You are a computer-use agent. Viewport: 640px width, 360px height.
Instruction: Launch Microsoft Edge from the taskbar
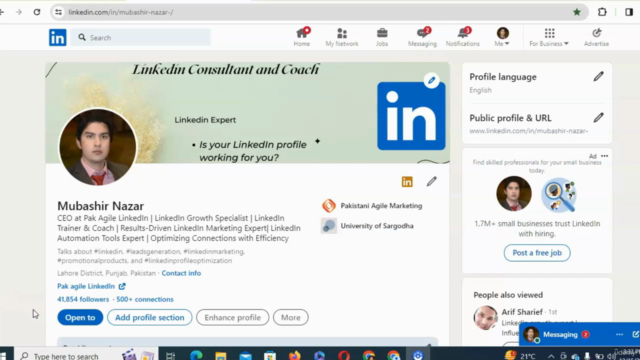(x=196, y=356)
